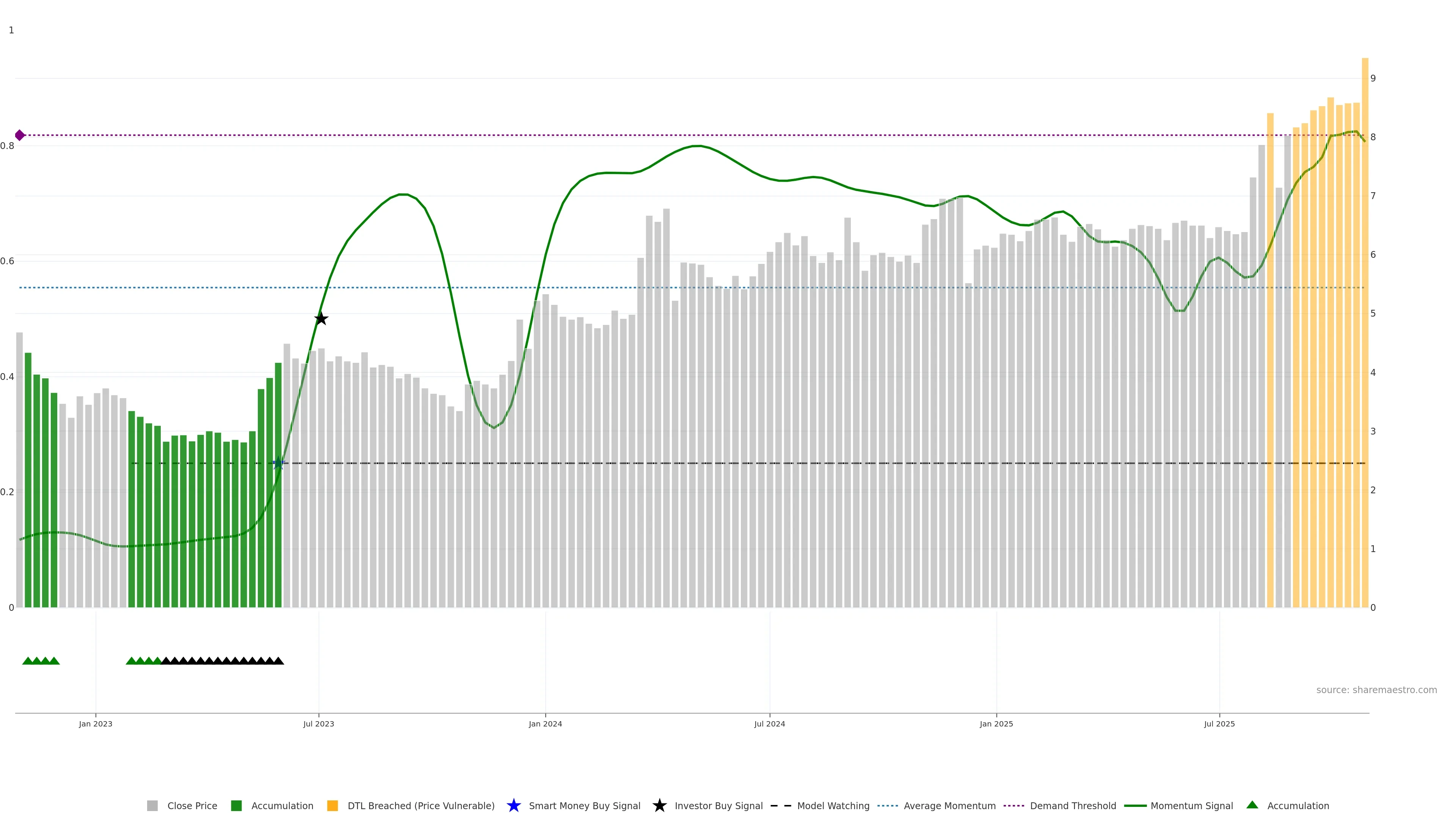This screenshot has width=1456, height=819.
Task: Click the DTL Breached (Price Vulnerable) legend label
Action: [x=420, y=806]
